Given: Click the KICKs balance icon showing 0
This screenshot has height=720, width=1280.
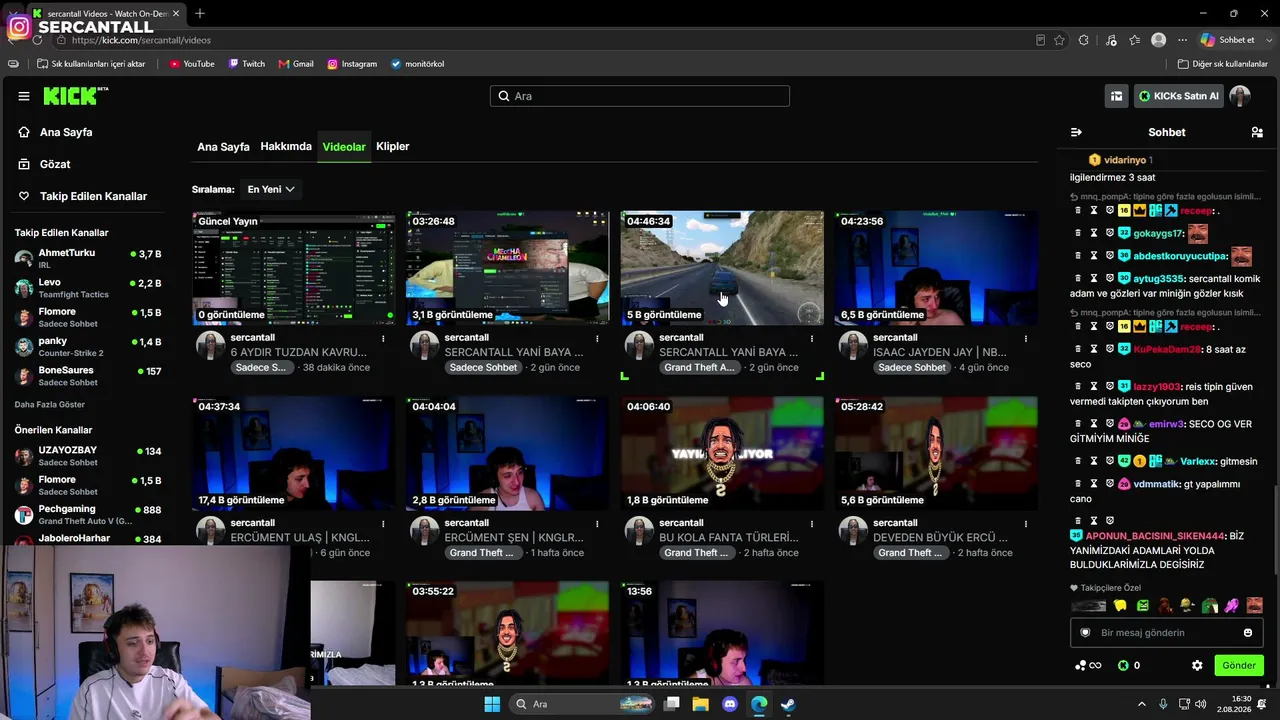Looking at the screenshot, I should click(1123, 665).
